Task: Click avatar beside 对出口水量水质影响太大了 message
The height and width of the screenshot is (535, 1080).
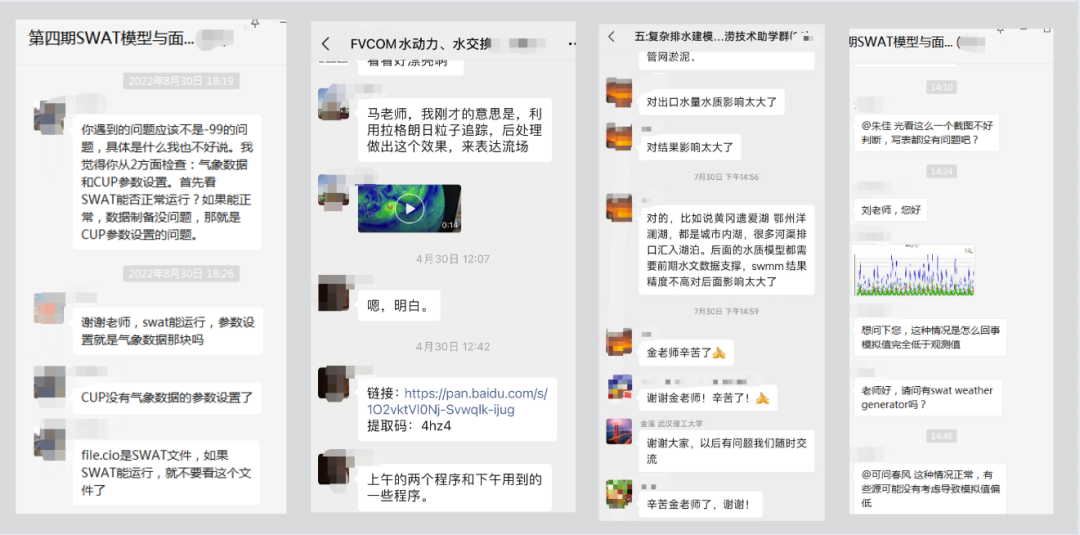Action: [x=619, y=92]
